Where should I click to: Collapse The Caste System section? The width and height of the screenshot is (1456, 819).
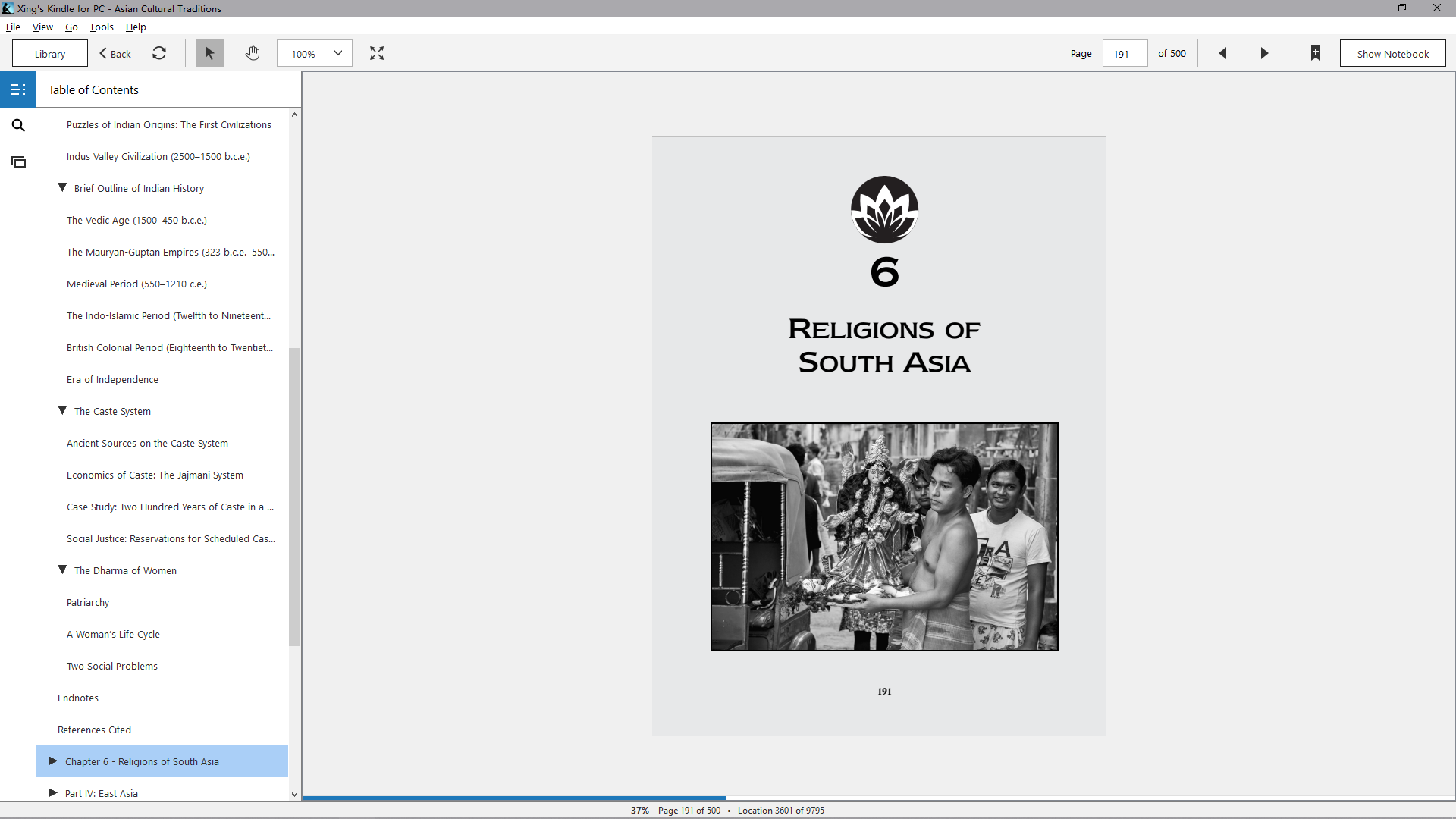[x=62, y=411]
